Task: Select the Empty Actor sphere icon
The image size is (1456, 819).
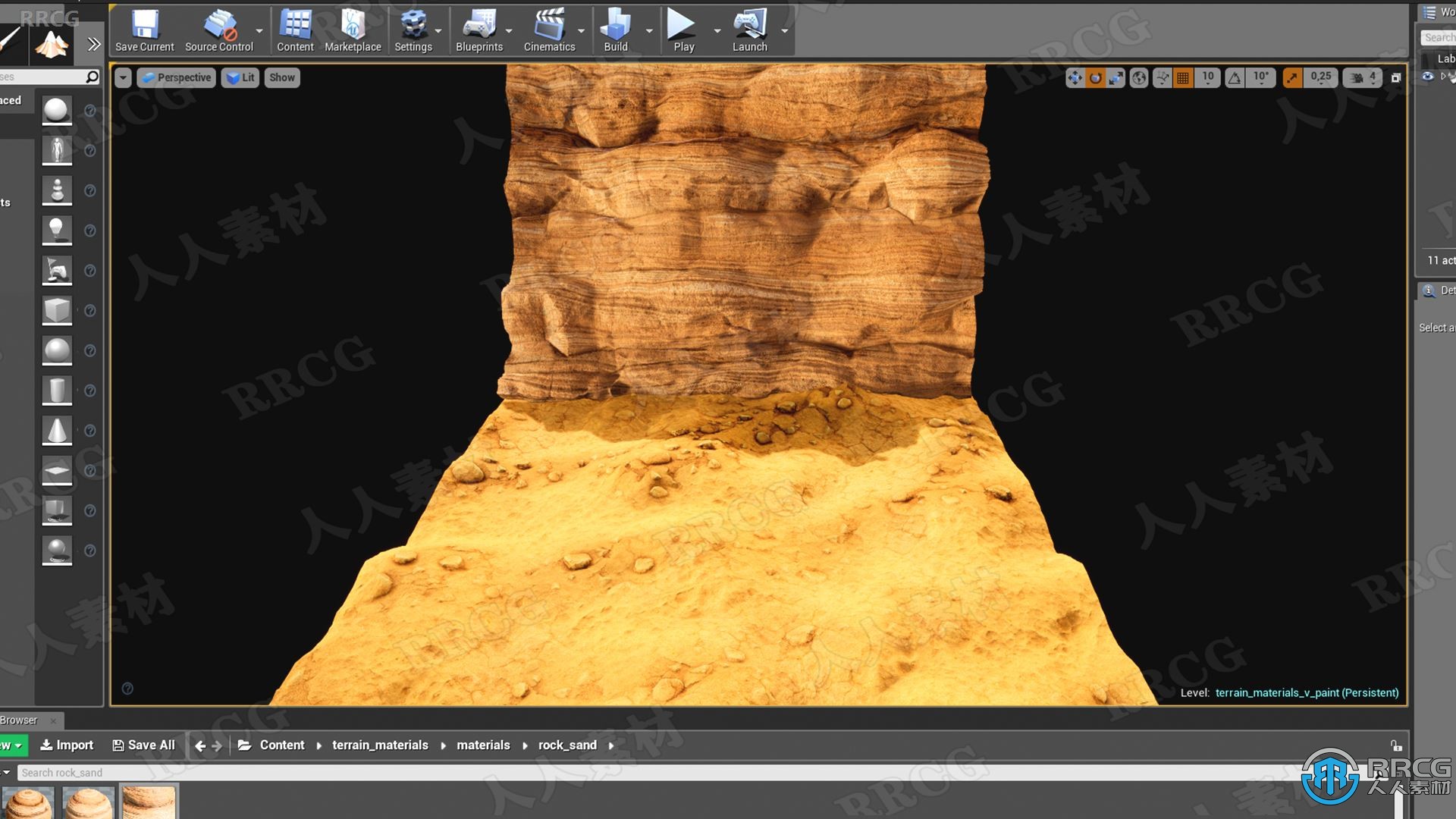Action: [57, 110]
